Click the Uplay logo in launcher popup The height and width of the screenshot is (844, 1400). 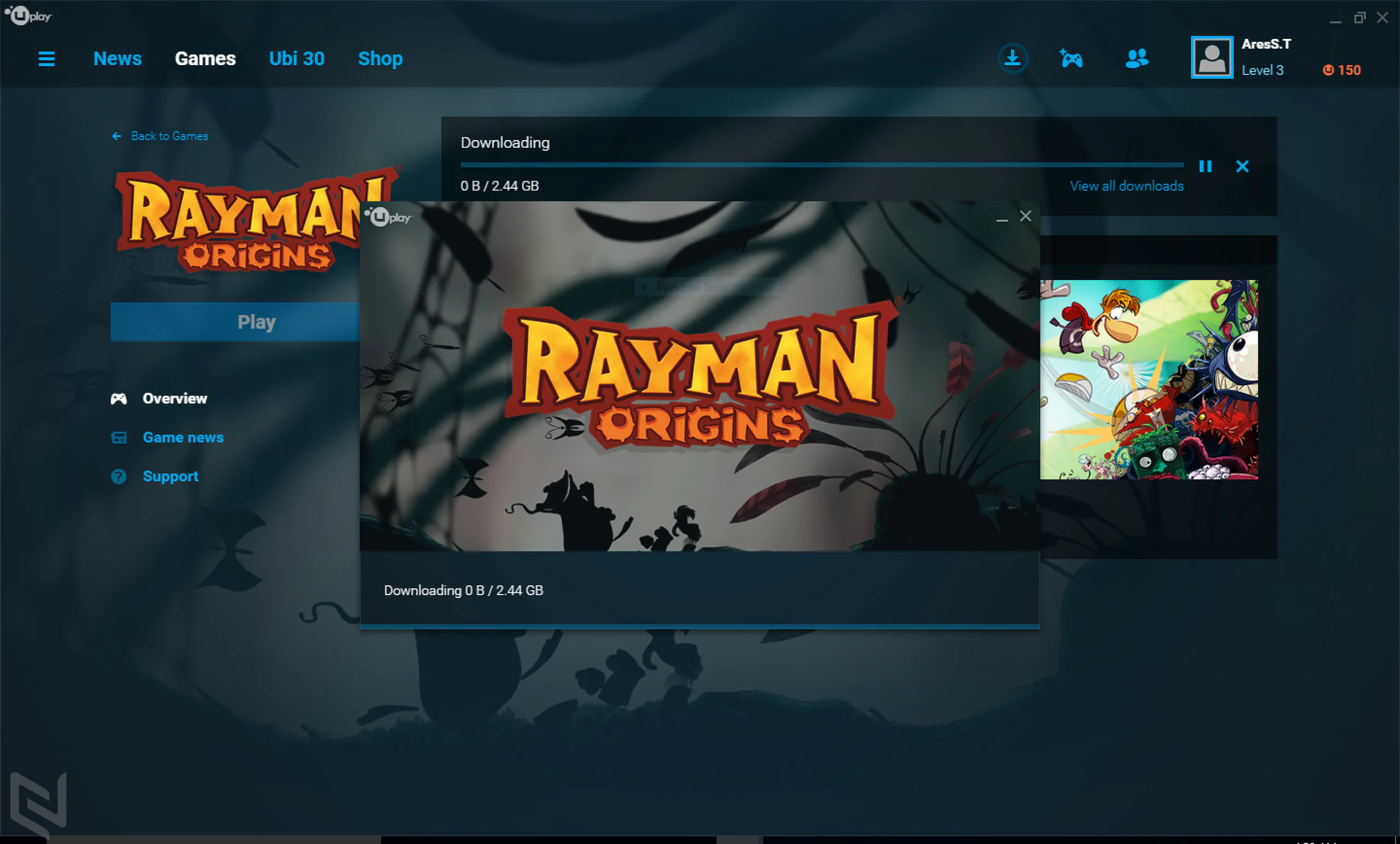coord(388,217)
